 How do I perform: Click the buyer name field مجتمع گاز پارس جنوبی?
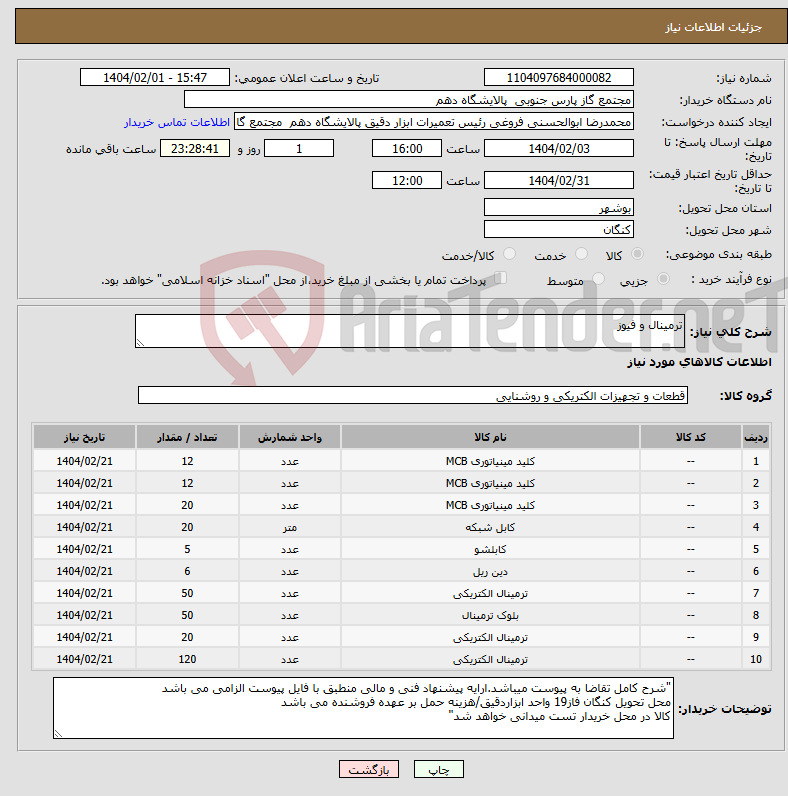[409, 100]
